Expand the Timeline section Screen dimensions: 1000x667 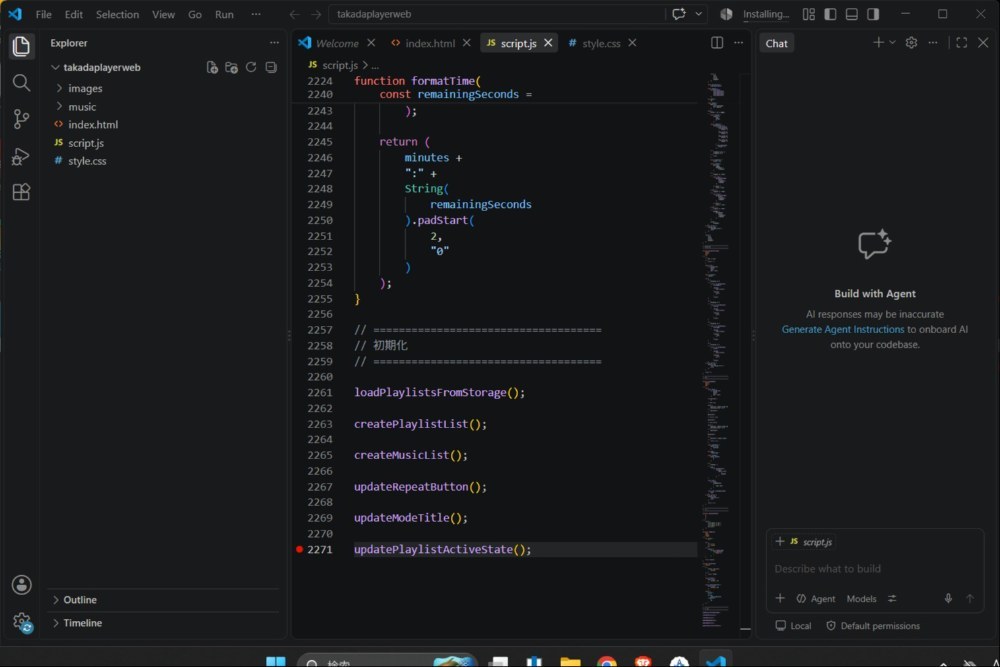(x=82, y=622)
